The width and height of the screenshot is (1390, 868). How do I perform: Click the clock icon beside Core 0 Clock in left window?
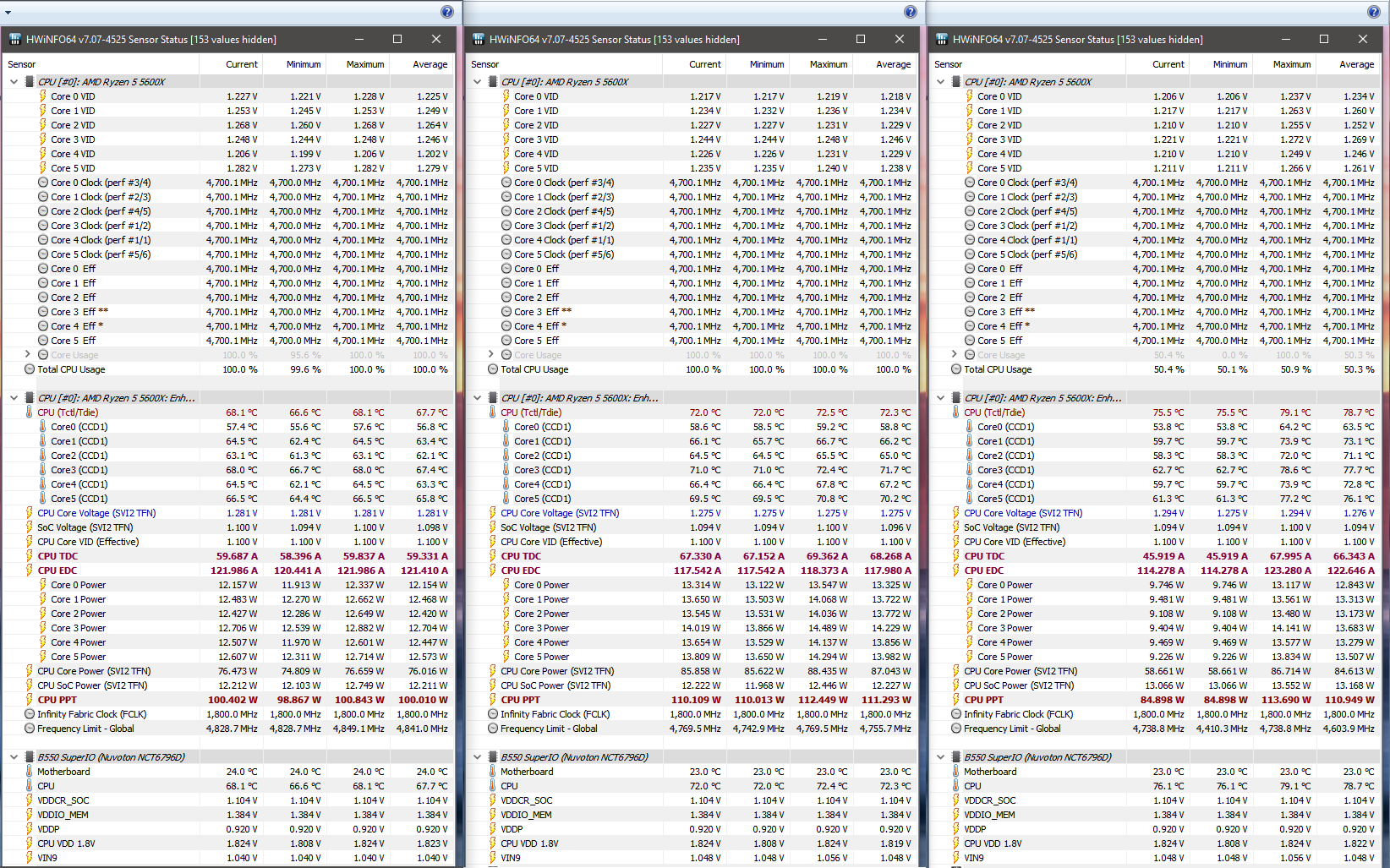(x=43, y=183)
